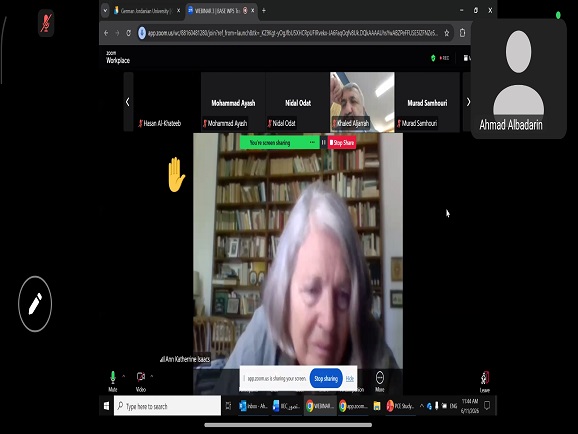Open Windows notification center
This screenshot has width=578, height=434.
[487, 406]
